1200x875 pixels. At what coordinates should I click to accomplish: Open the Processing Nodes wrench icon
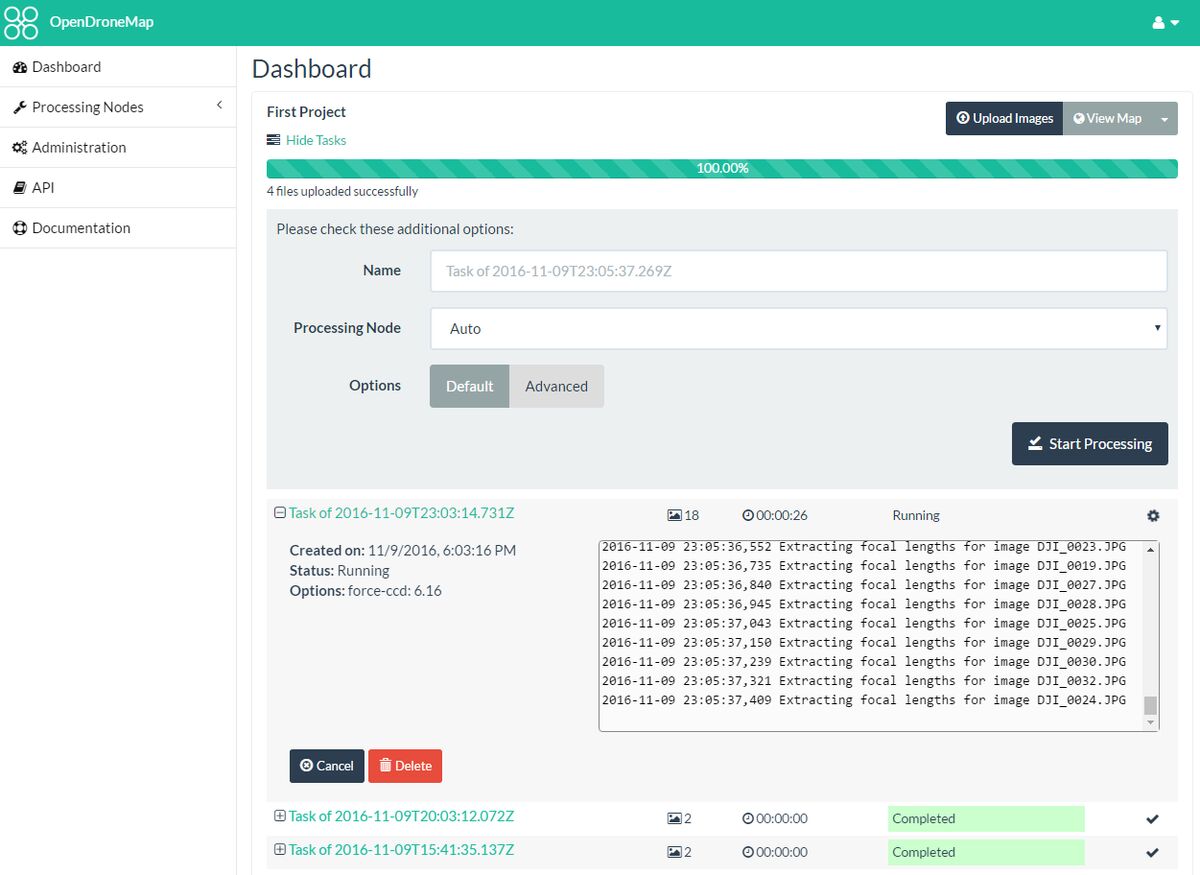(21, 107)
